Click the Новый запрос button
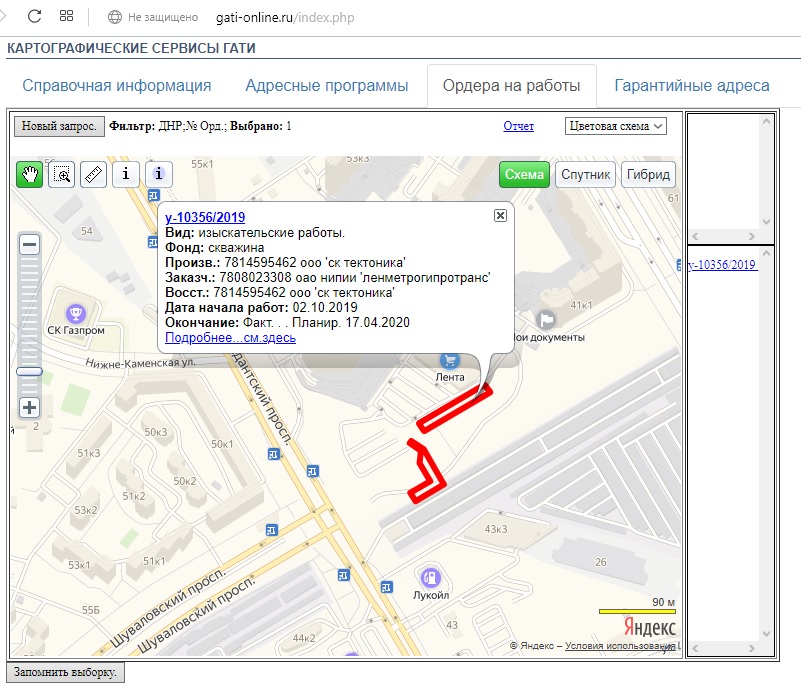 (58, 126)
